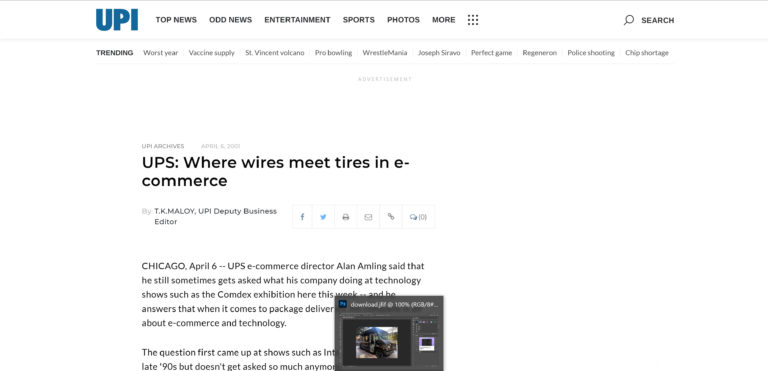Click the Photoshop download.jfif window thumbnail

tap(389, 333)
